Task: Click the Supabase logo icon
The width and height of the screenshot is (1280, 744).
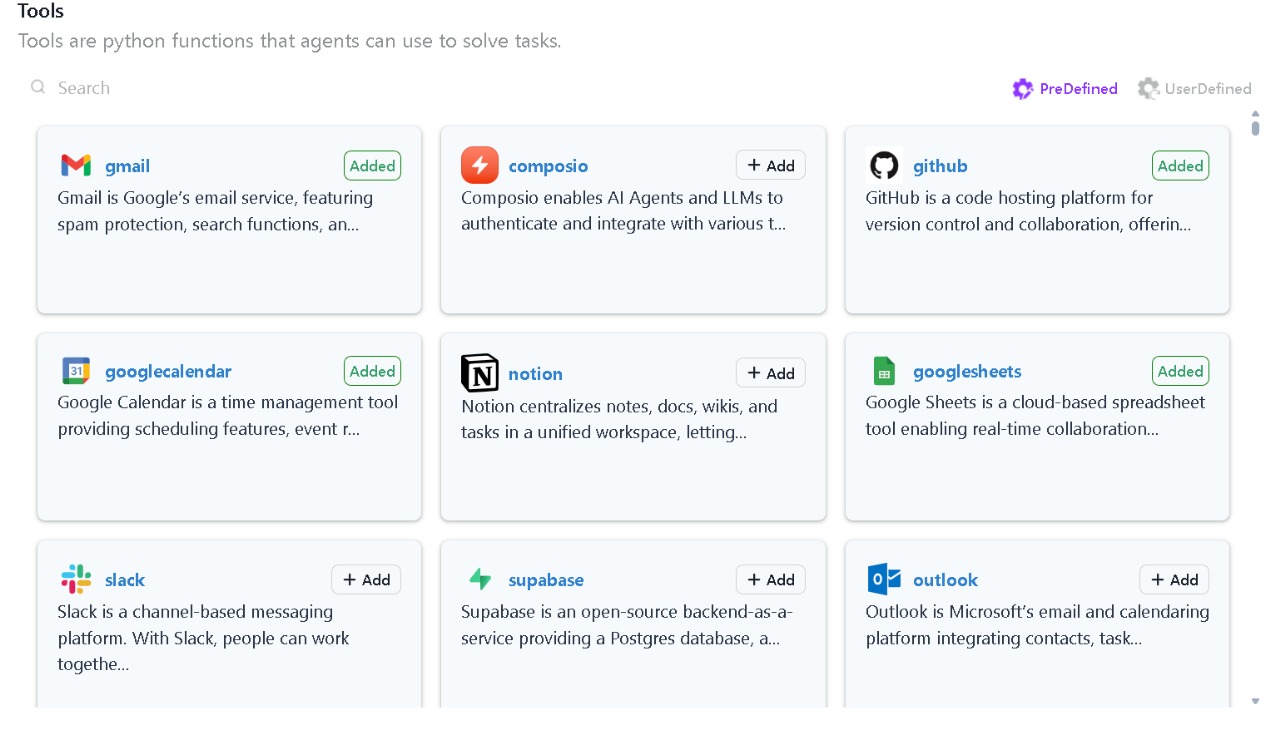Action: coord(480,579)
